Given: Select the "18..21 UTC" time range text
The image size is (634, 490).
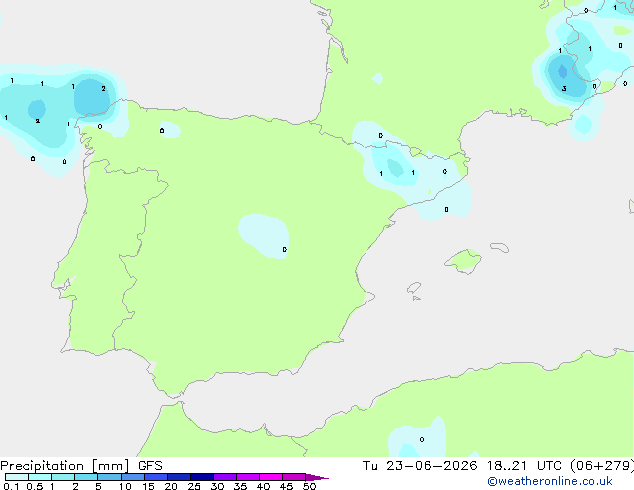Looking at the screenshot, I should (x=524, y=466).
